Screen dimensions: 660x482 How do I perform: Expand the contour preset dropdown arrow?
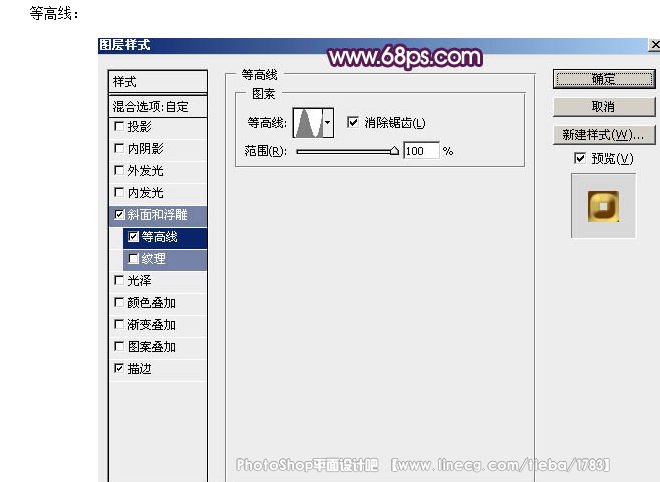click(328, 123)
